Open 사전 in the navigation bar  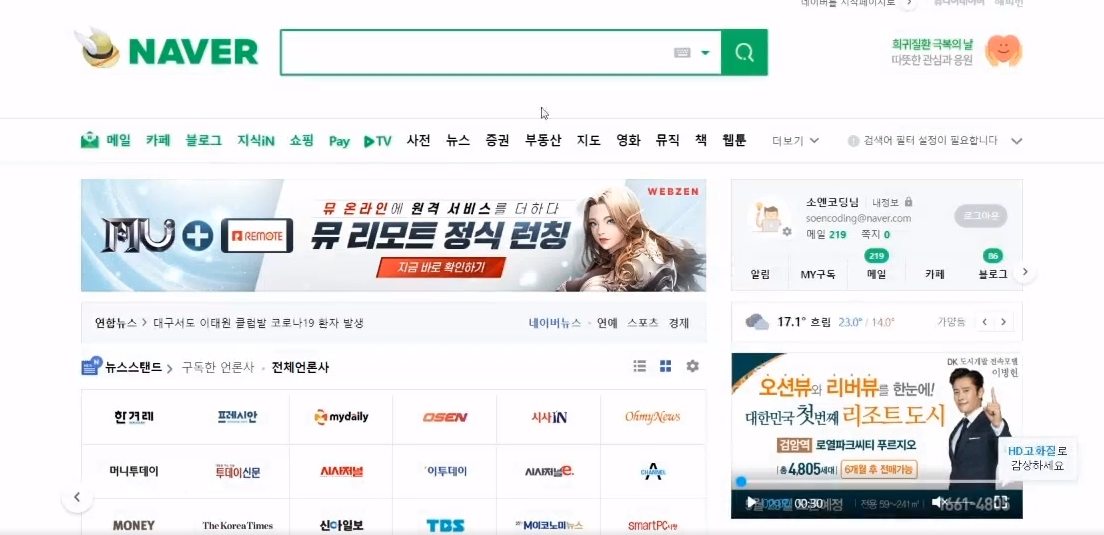coord(418,140)
